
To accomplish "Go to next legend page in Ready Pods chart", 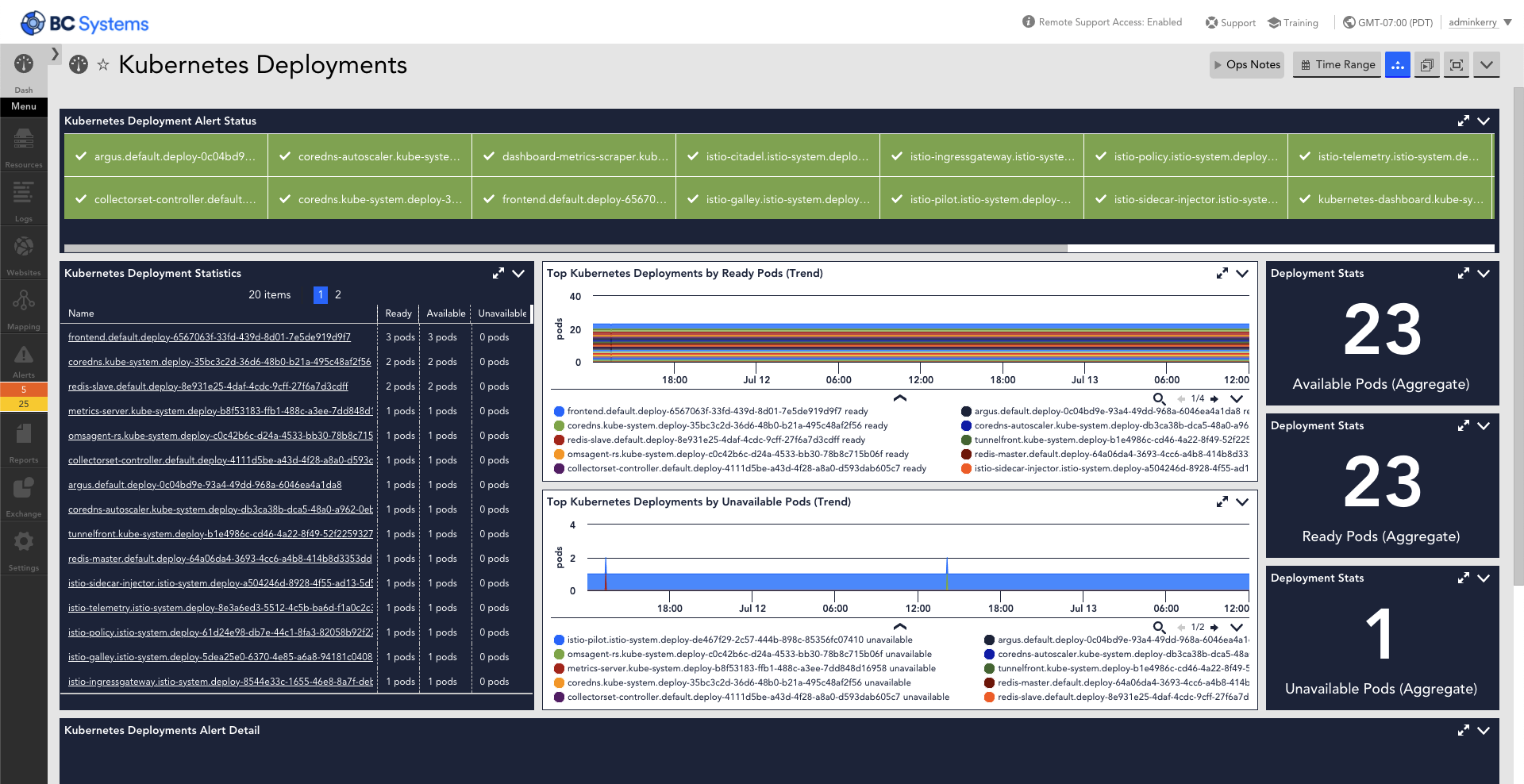I will [x=1214, y=398].
